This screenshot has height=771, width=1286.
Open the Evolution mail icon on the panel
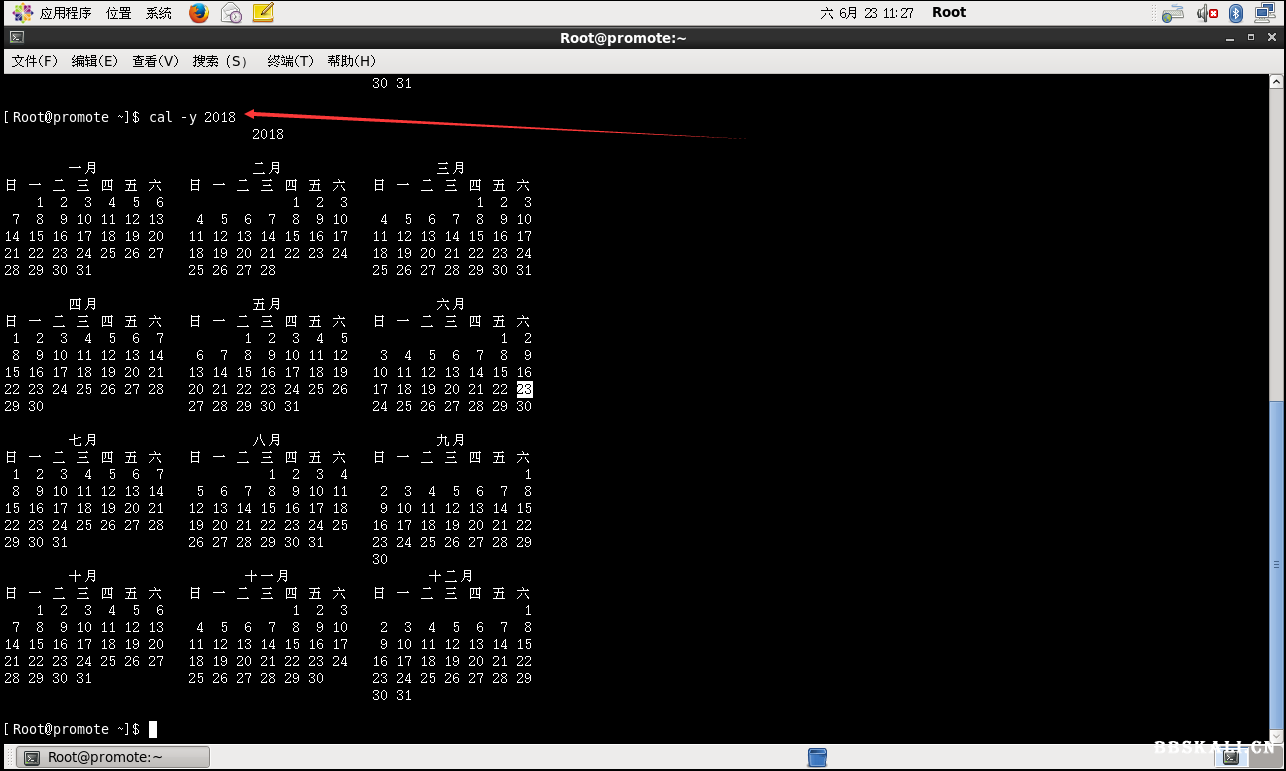(x=231, y=12)
